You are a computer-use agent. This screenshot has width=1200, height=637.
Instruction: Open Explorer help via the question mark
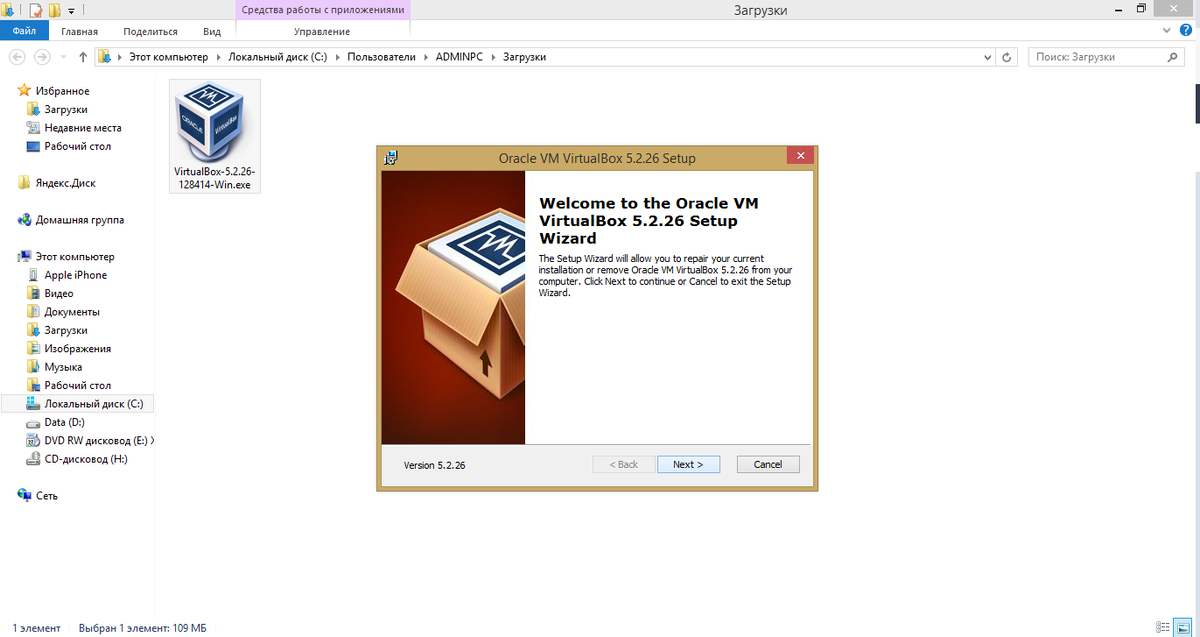(x=1188, y=31)
